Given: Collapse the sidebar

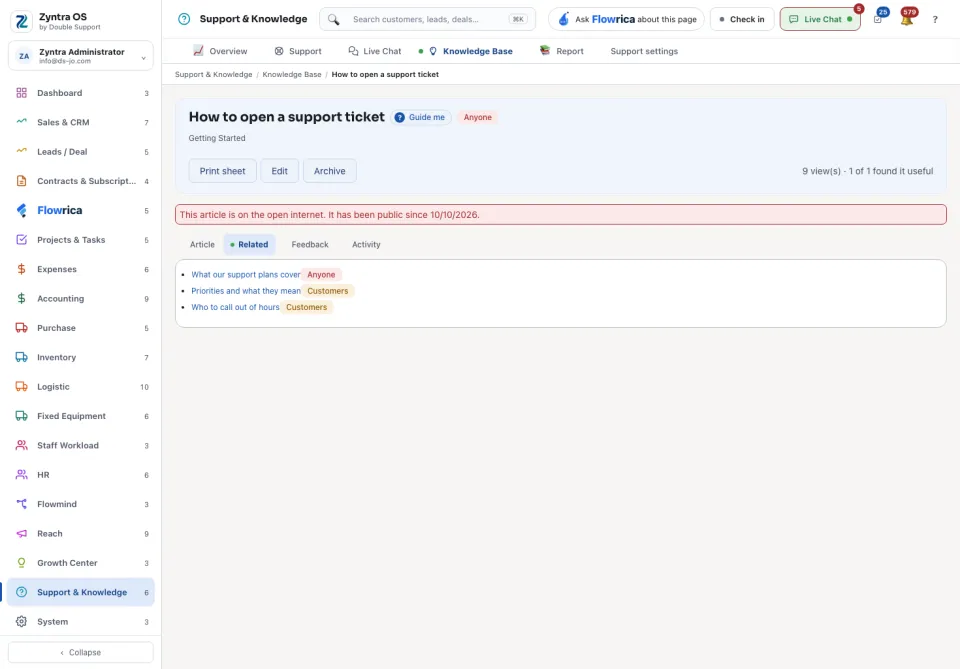Looking at the screenshot, I should [x=81, y=652].
